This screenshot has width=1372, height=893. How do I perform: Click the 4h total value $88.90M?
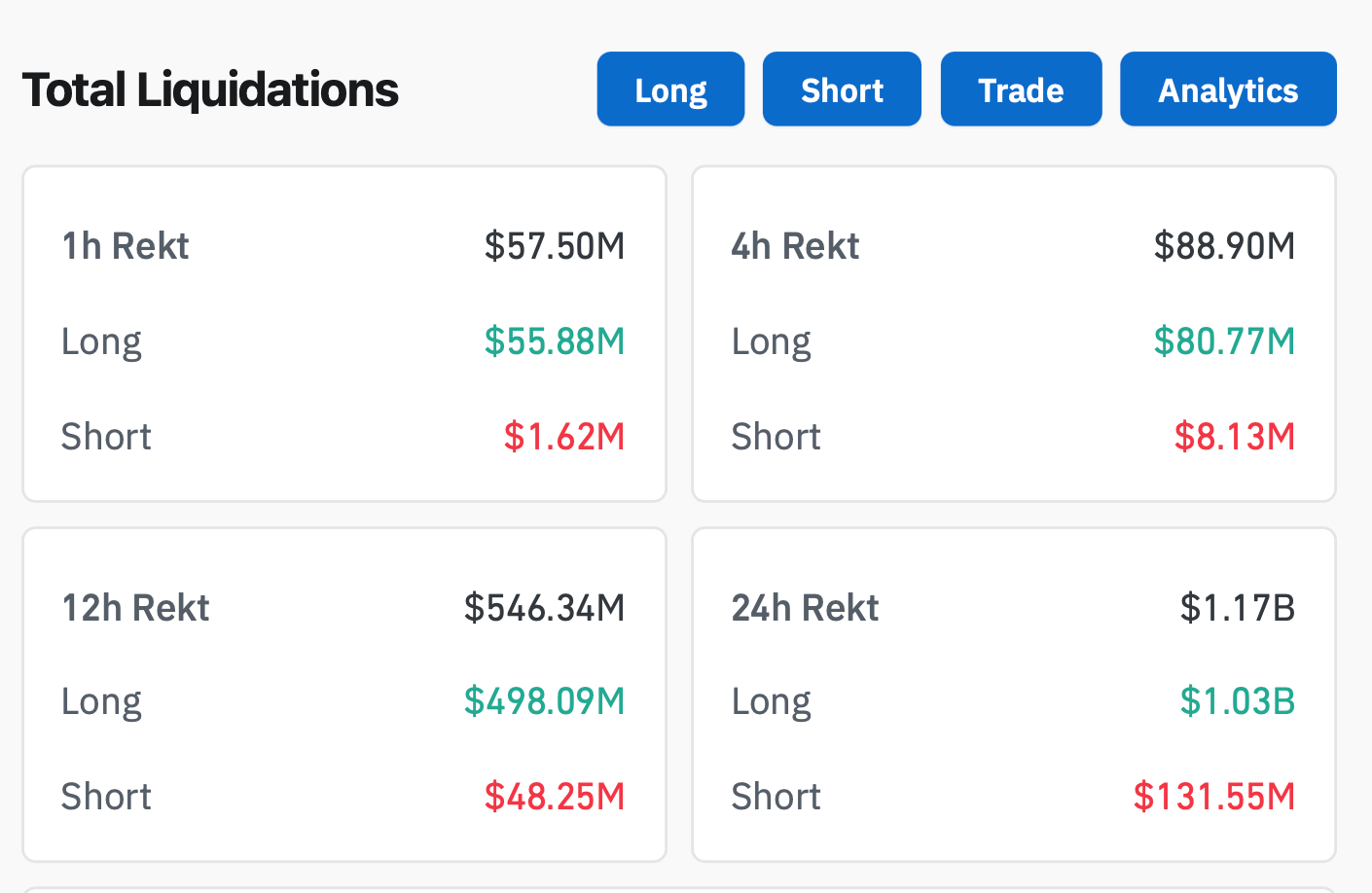pyautogui.click(x=1224, y=246)
